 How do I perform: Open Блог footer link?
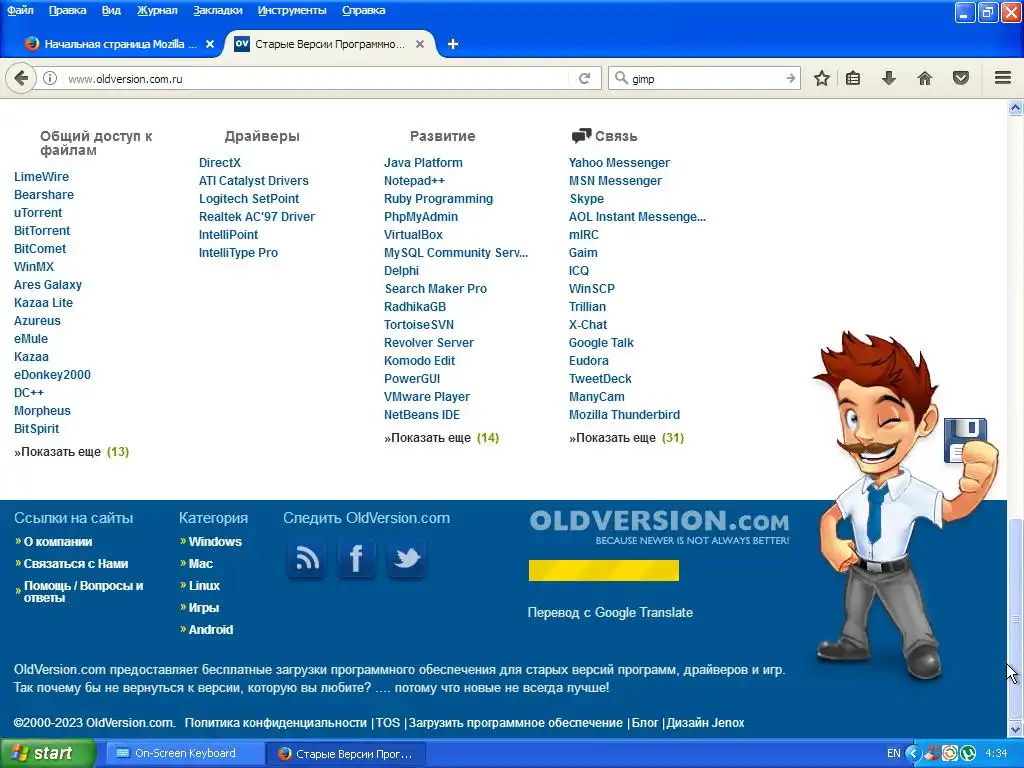[x=645, y=723]
